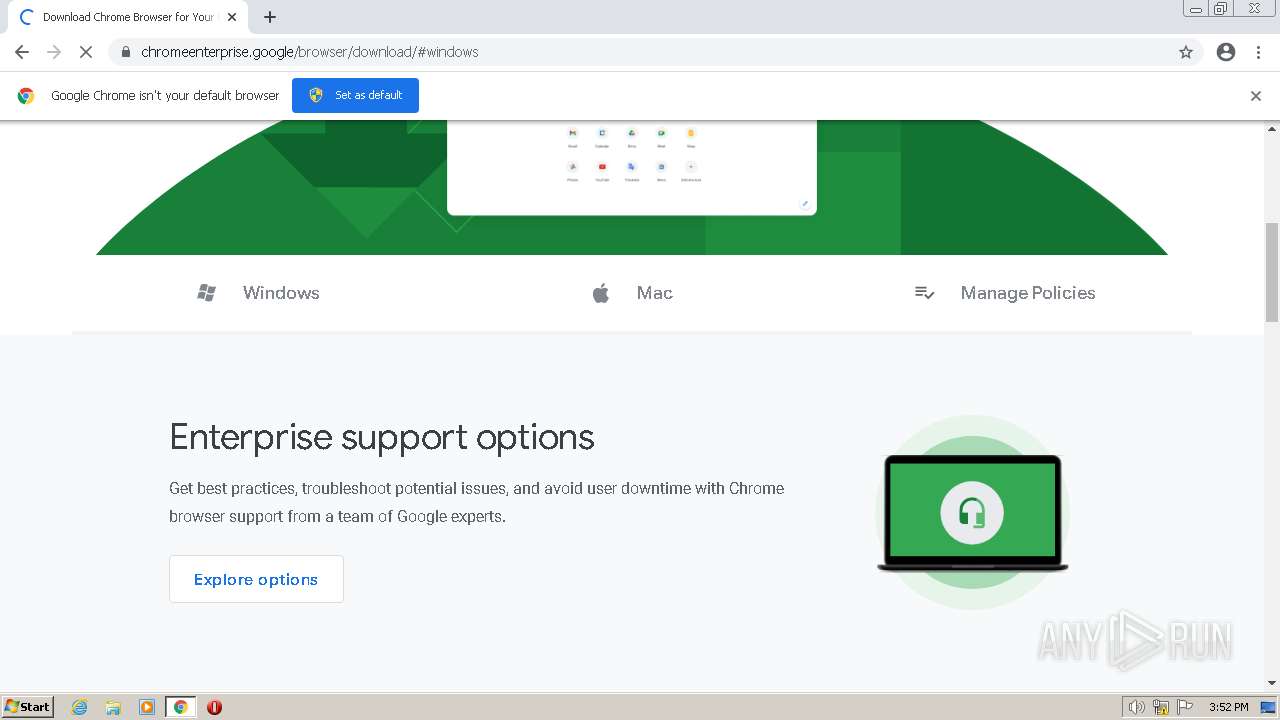Restore down the Chrome window
This screenshot has height=720, width=1280.
(x=1221, y=9)
